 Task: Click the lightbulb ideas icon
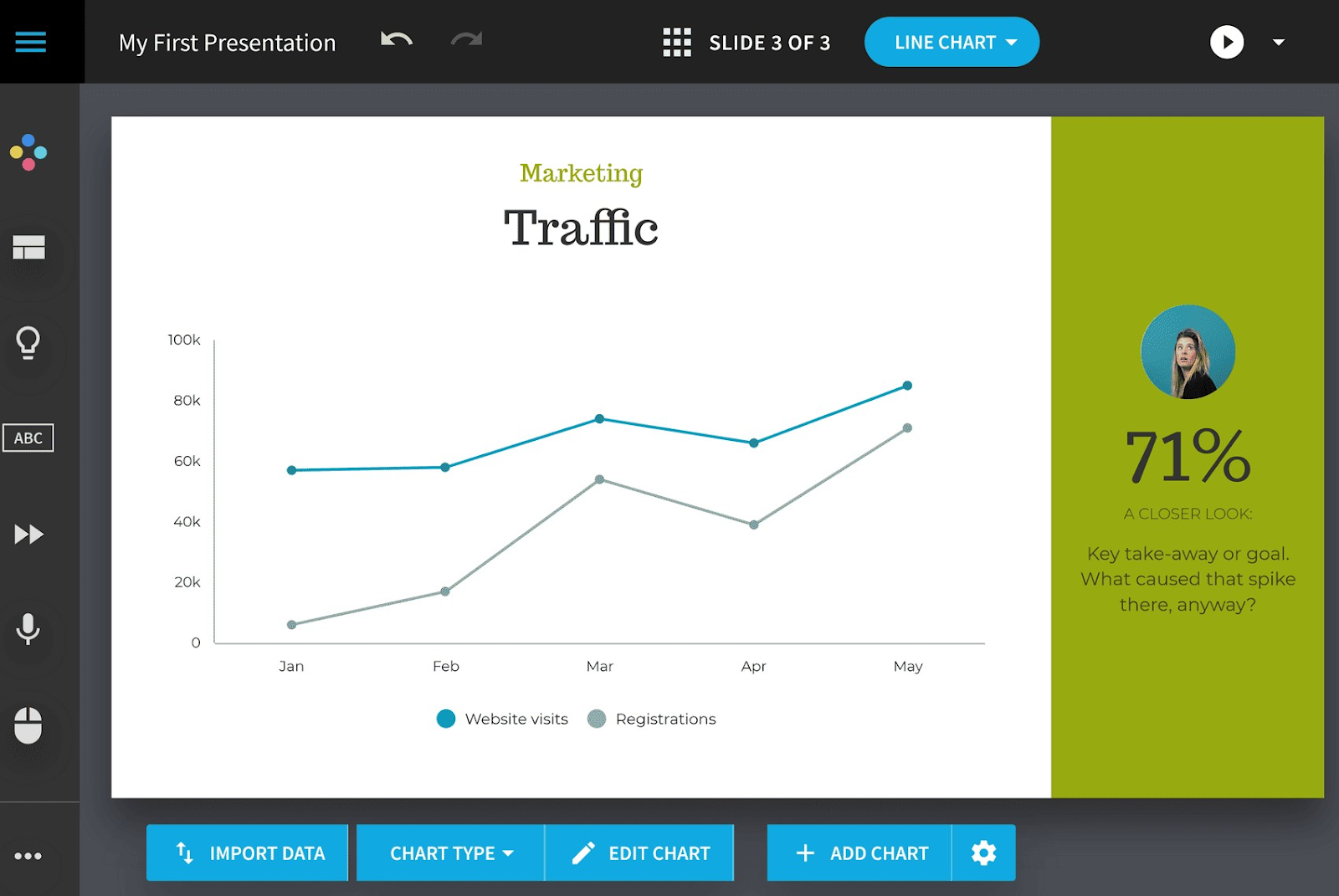click(x=28, y=342)
